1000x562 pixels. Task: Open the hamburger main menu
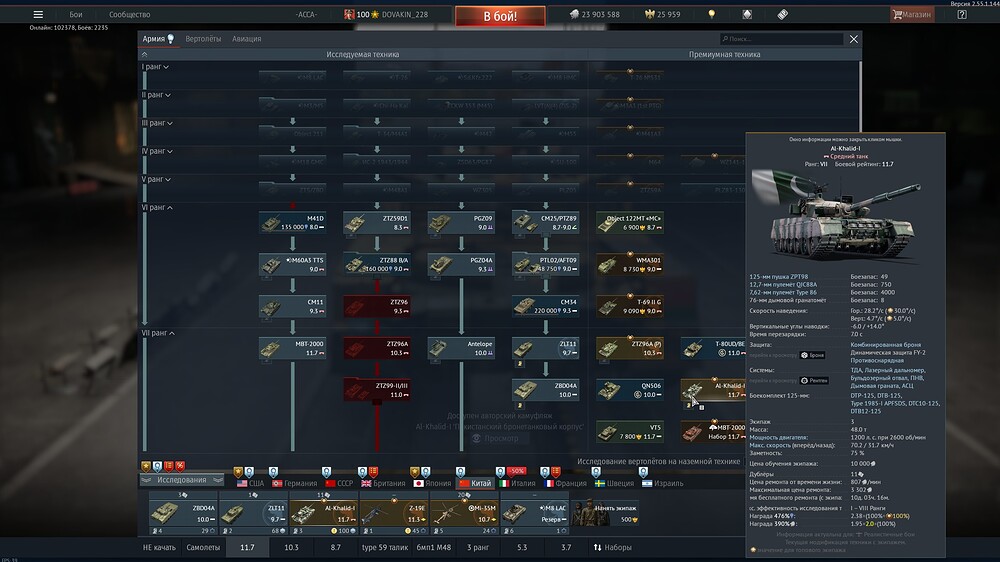[38, 14]
